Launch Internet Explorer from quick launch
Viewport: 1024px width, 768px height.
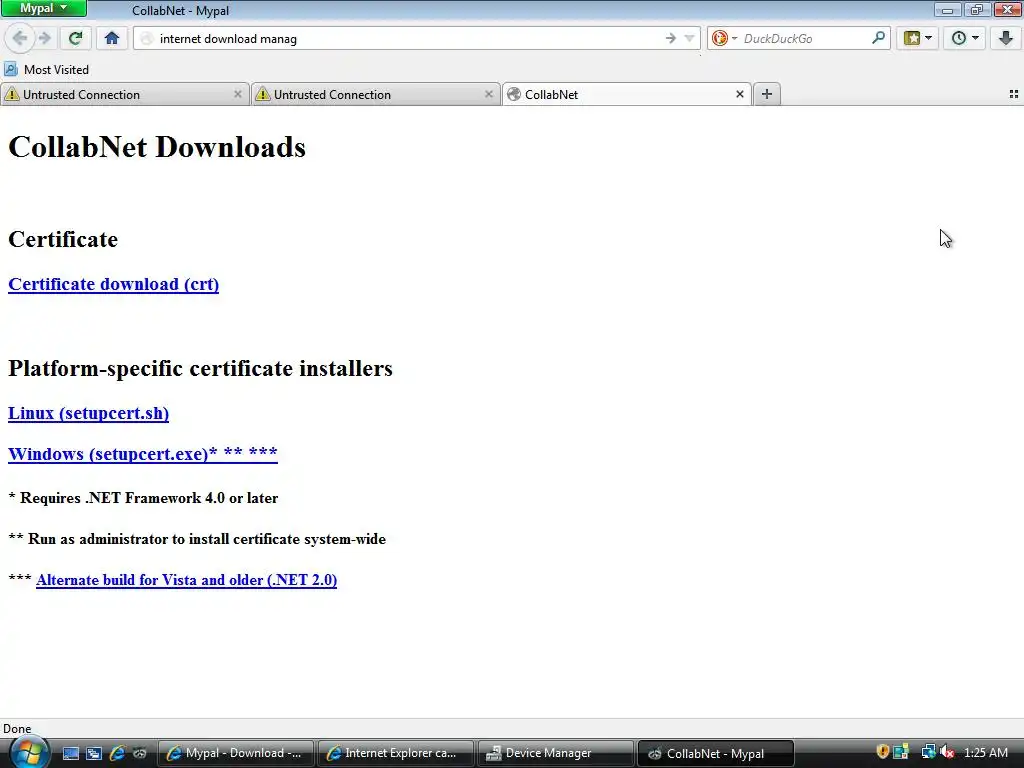coord(118,753)
